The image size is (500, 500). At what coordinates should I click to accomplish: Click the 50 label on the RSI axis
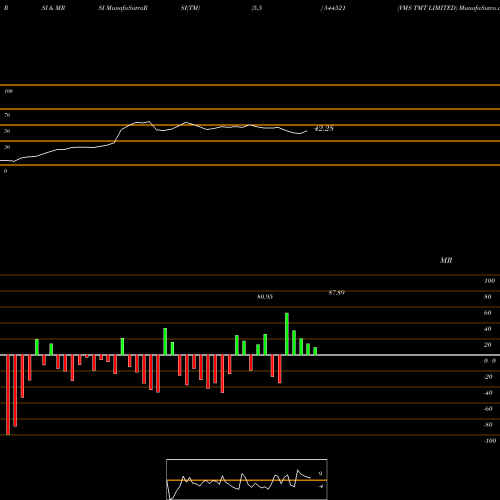(x=7, y=131)
